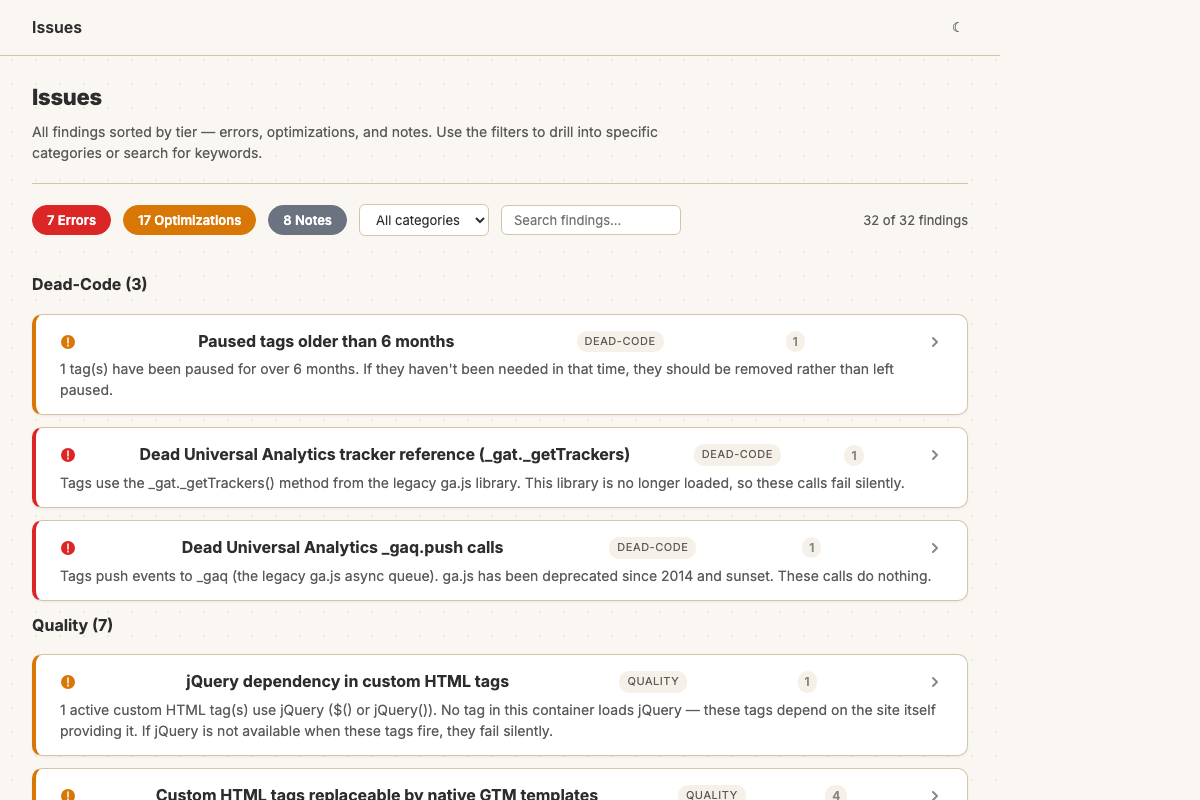This screenshot has height=800, width=1200.
Task: Click DEAD-CODE tag on Paused tags finding
Action: tap(620, 342)
